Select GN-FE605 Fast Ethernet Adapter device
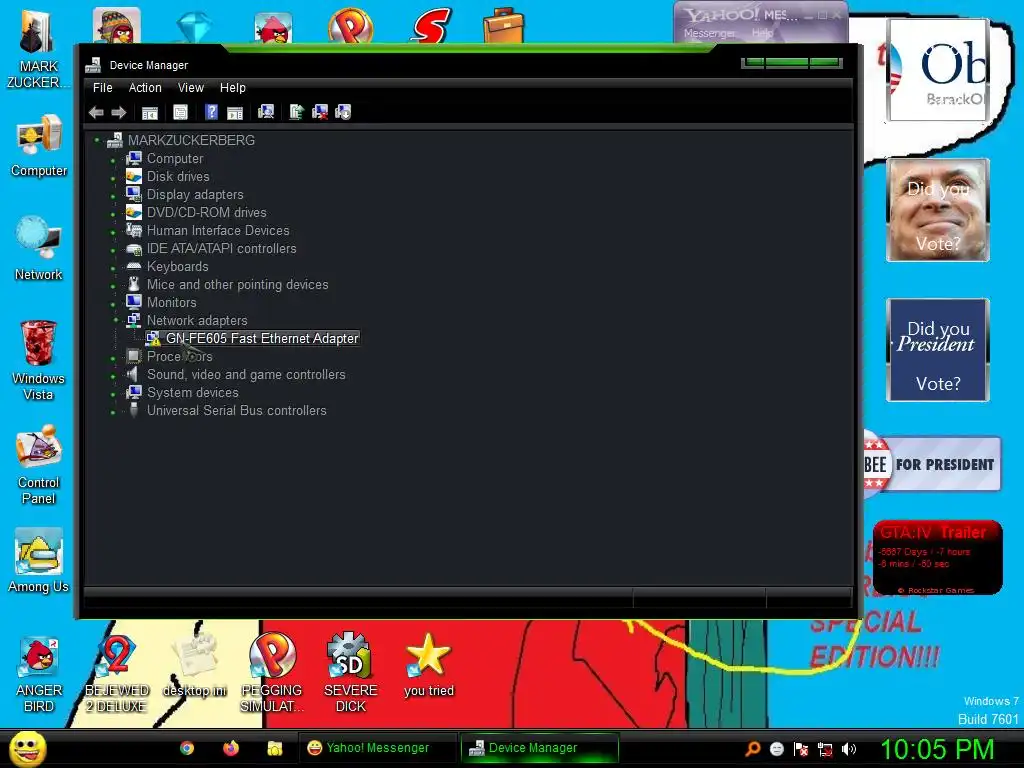The height and width of the screenshot is (768, 1024). [262, 338]
